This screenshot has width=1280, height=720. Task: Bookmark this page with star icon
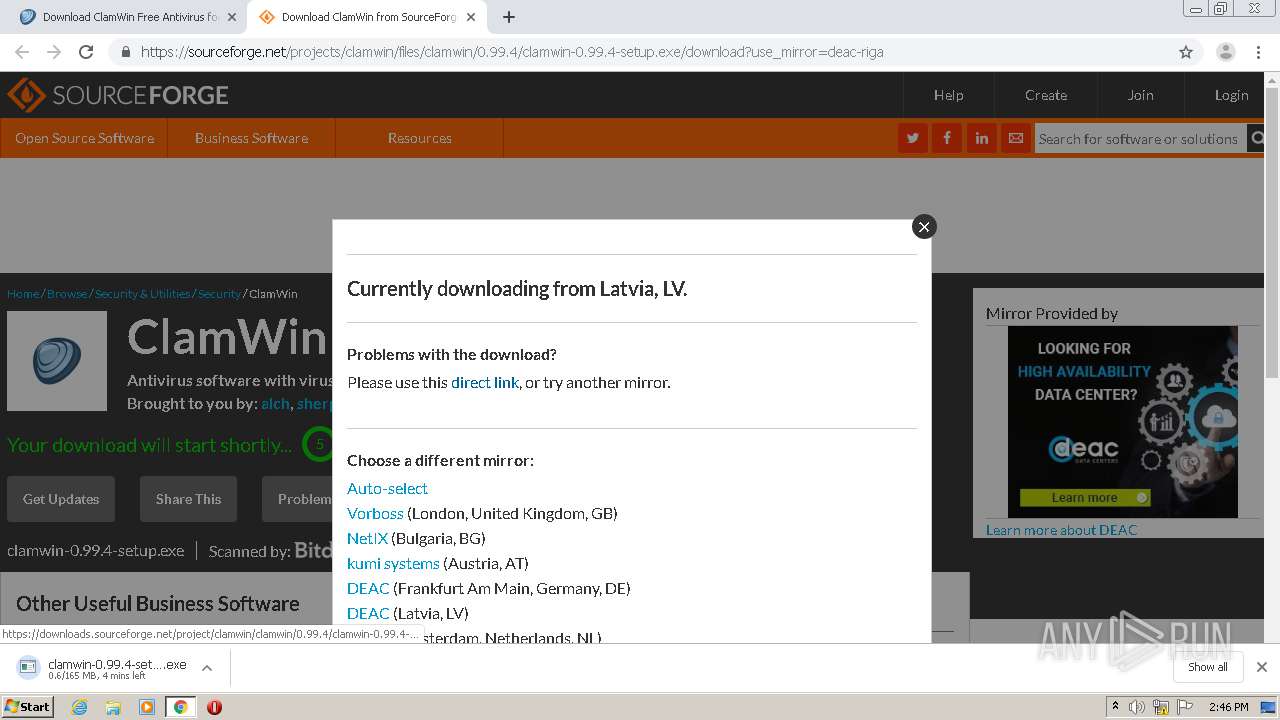(x=1186, y=52)
